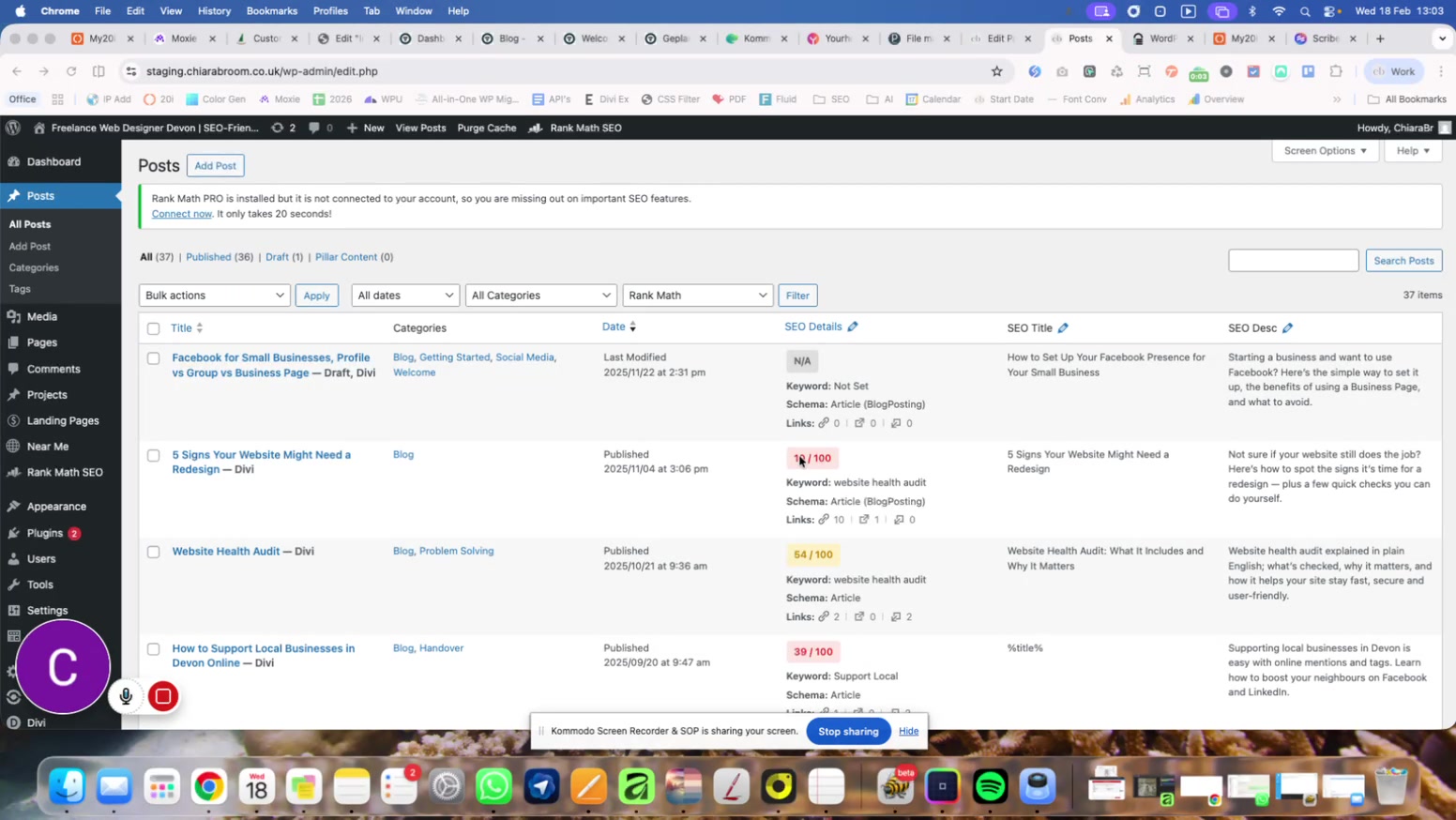Bookmark page with the star icon
The image size is (1456, 820).
pyautogui.click(x=996, y=71)
